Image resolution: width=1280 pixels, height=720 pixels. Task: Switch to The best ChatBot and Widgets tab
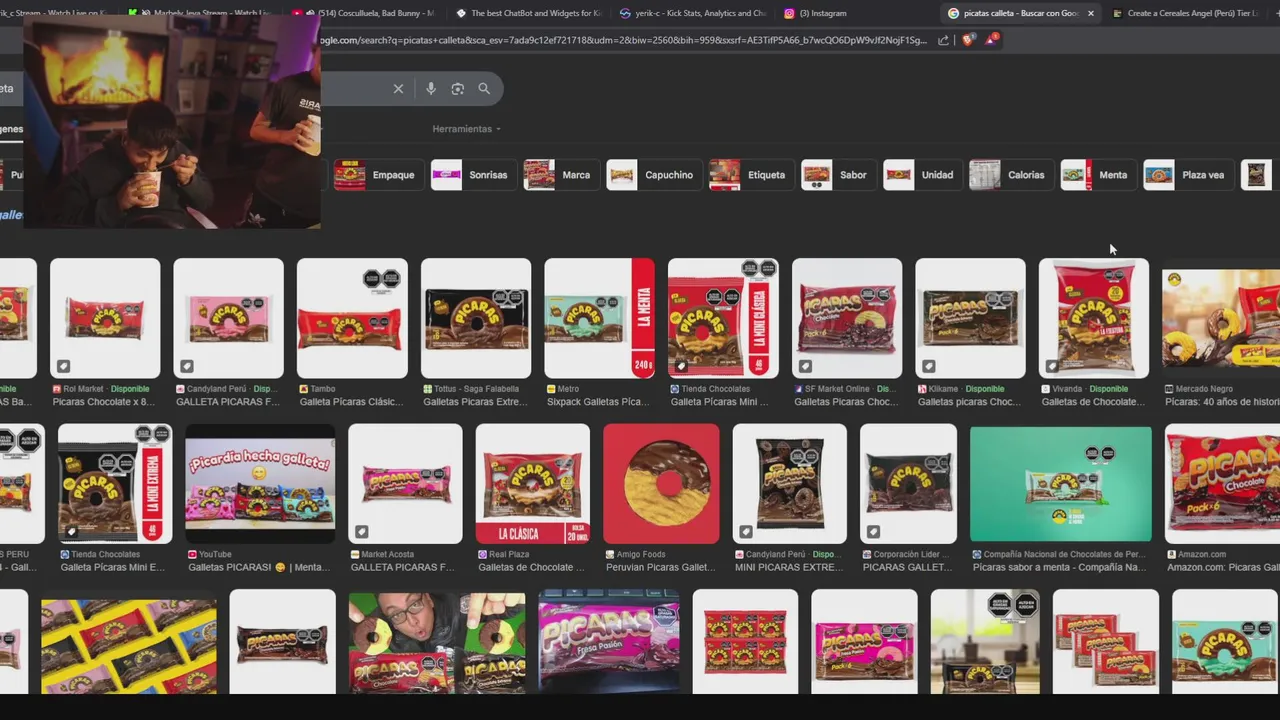(x=529, y=13)
